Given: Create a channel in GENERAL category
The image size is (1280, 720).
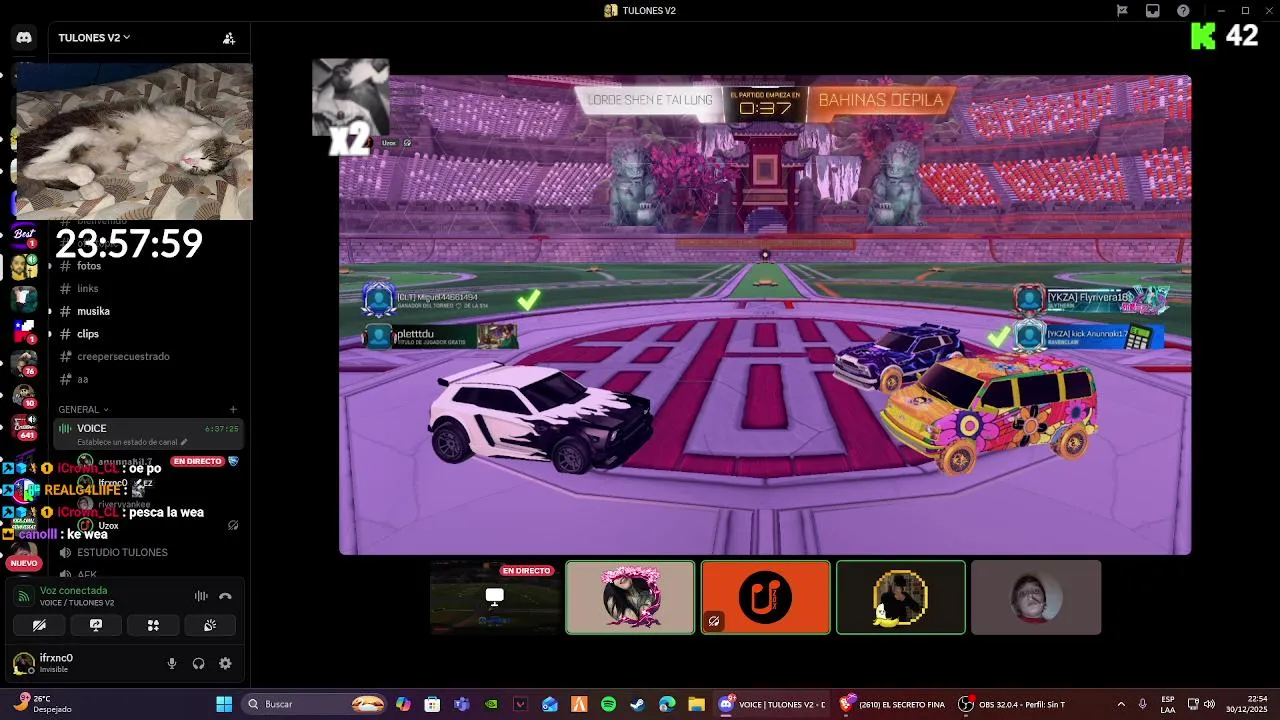Looking at the screenshot, I should (233, 409).
